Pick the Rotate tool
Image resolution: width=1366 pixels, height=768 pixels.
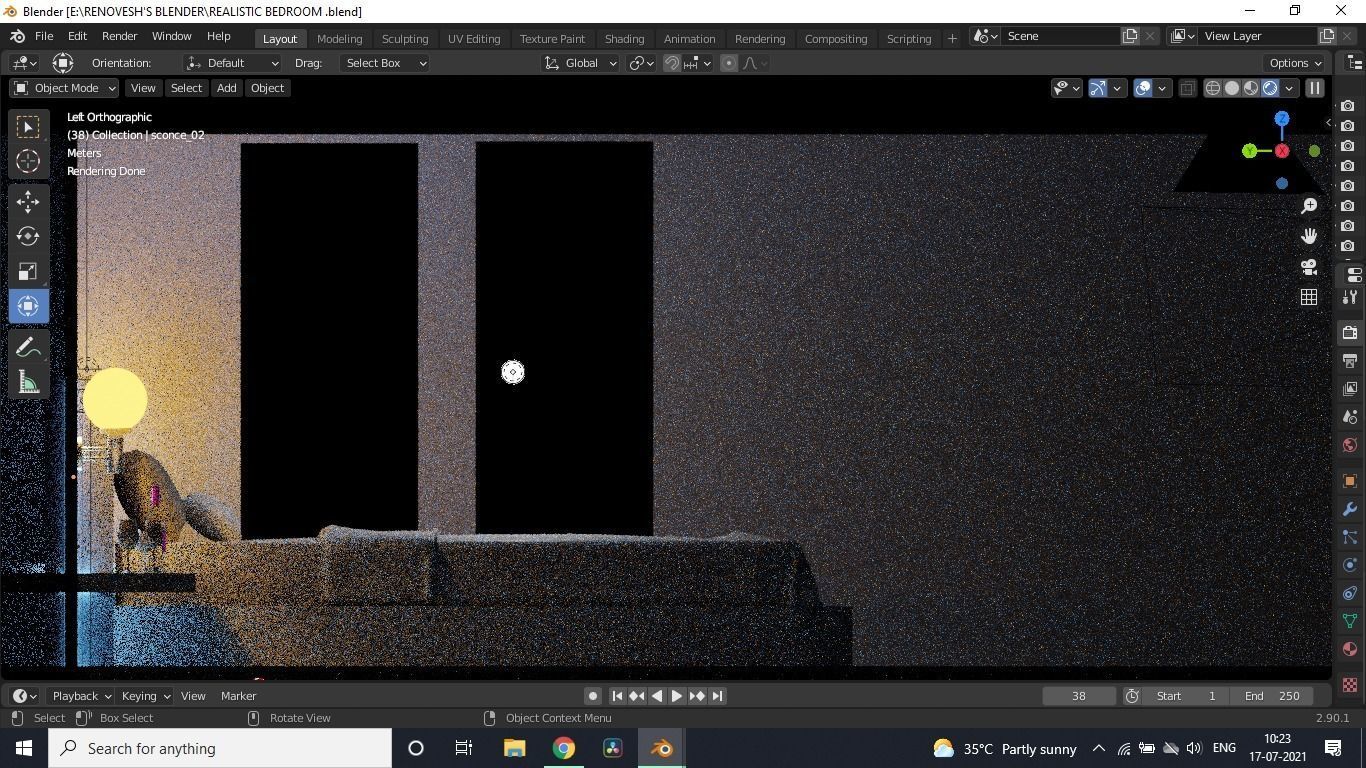point(28,237)
